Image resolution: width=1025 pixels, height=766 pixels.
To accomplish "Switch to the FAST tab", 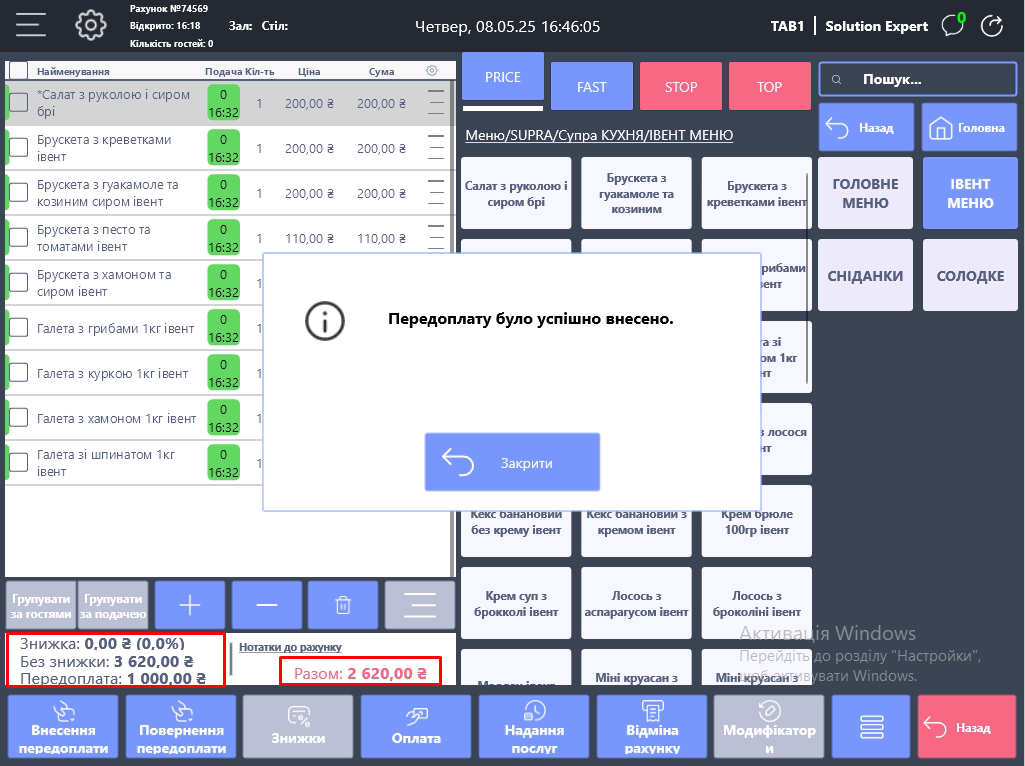I will coord(592,87).
